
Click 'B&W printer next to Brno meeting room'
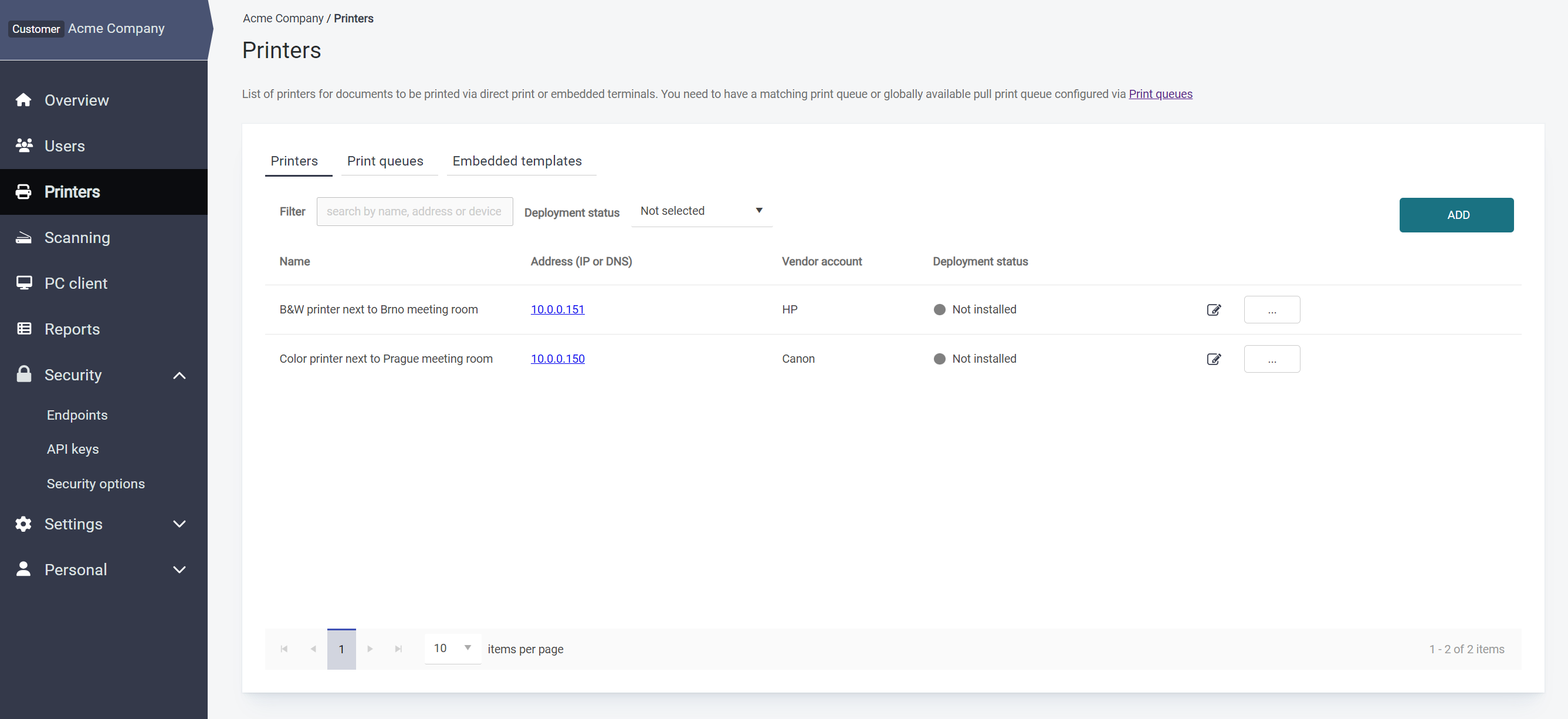(378, 309)
